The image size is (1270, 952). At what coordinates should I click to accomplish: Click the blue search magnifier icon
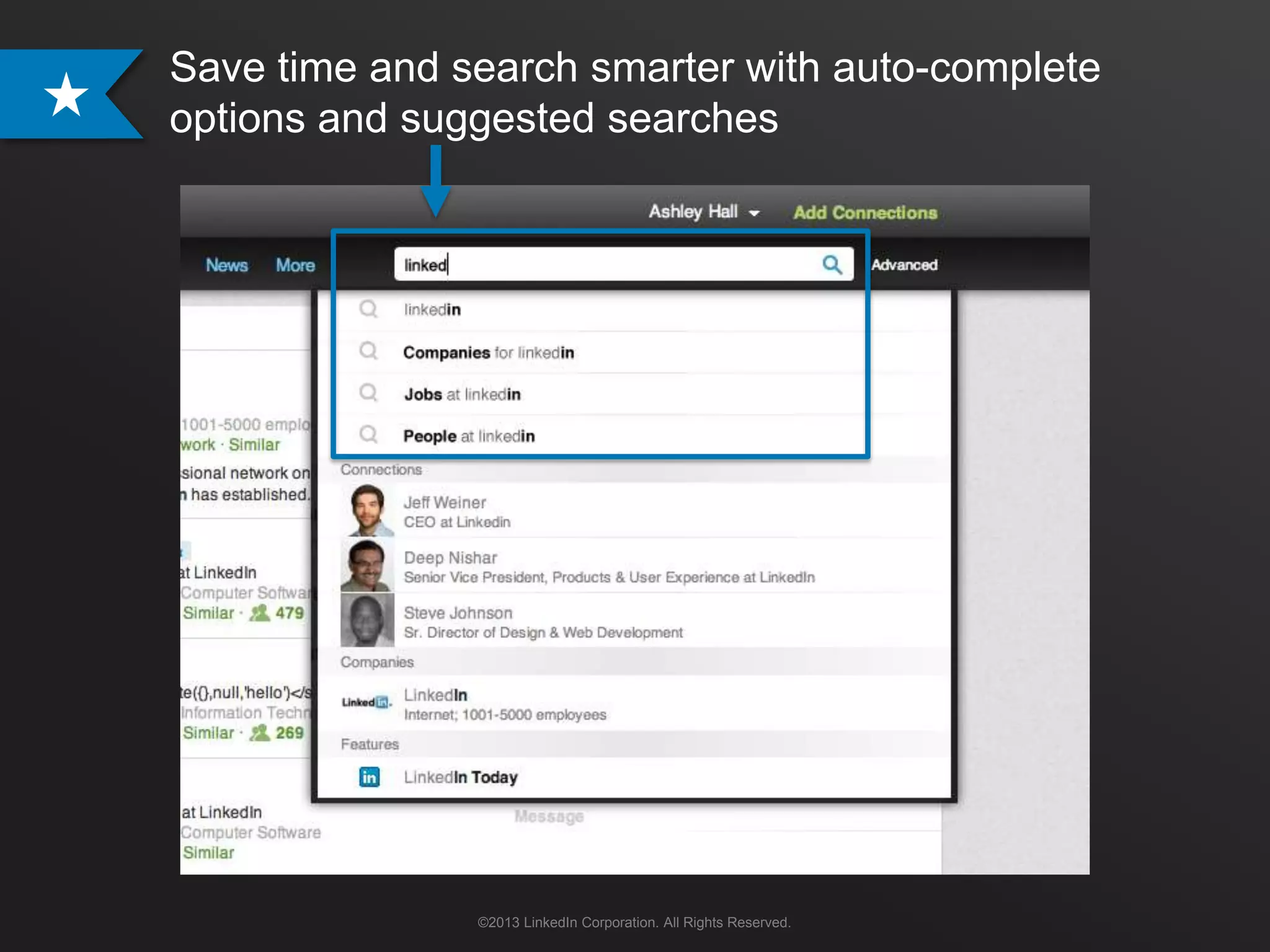832,265
